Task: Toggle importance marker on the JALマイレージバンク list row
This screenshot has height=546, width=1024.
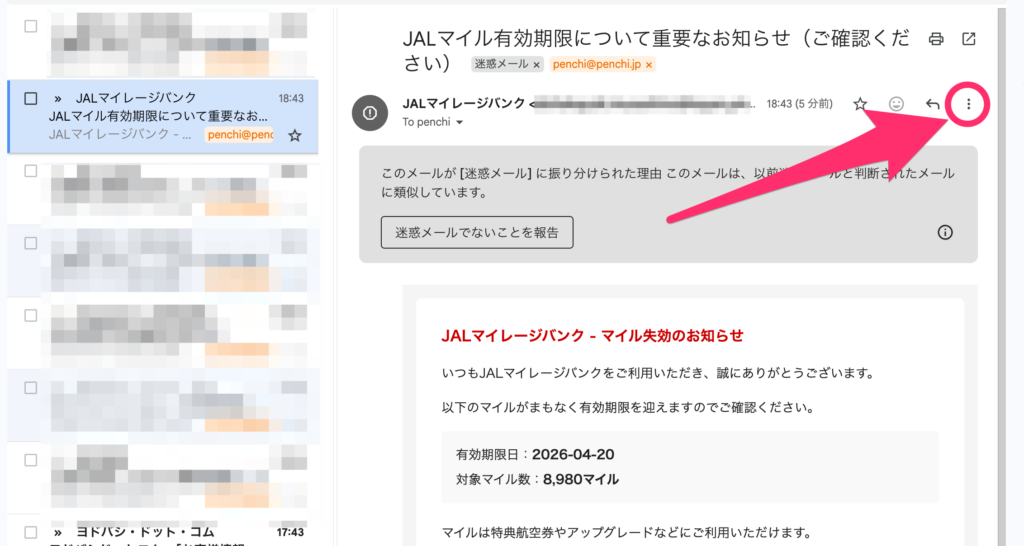Action: pos(58,98)
